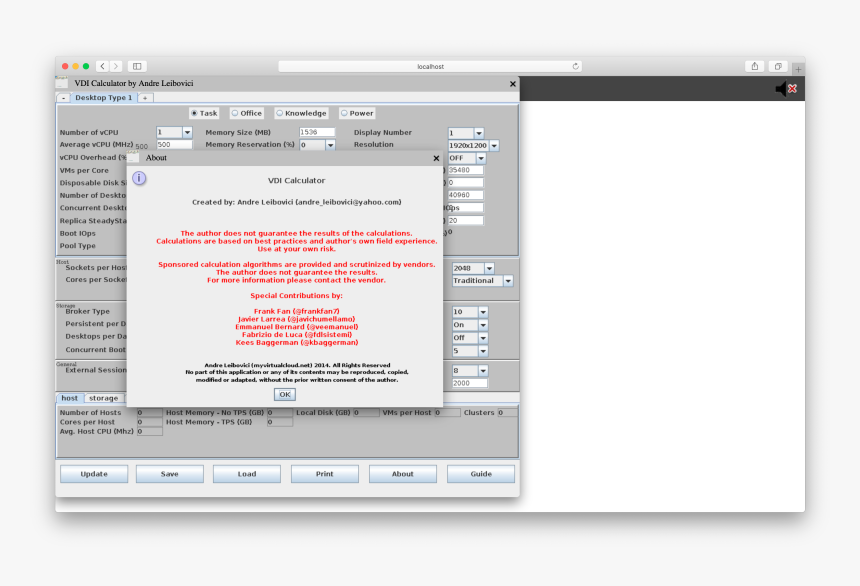Click the reload icon in the address bar
Screen dimensions: 860x586
pos(575,66)
